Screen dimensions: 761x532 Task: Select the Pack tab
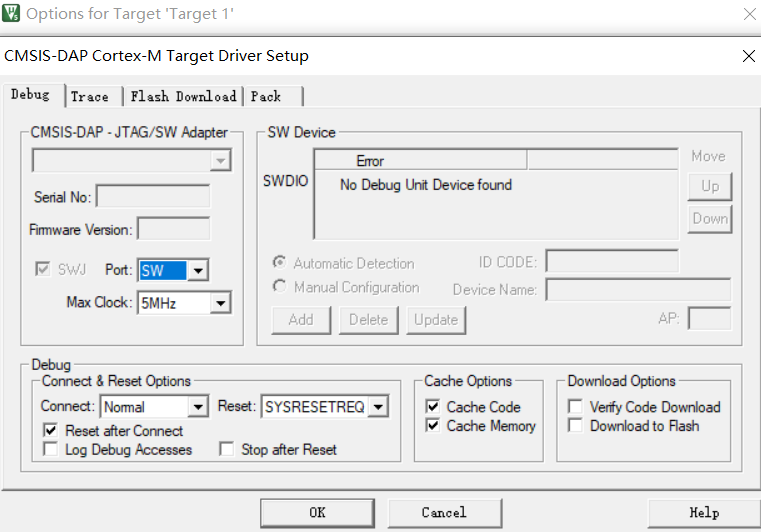point(266,96)
